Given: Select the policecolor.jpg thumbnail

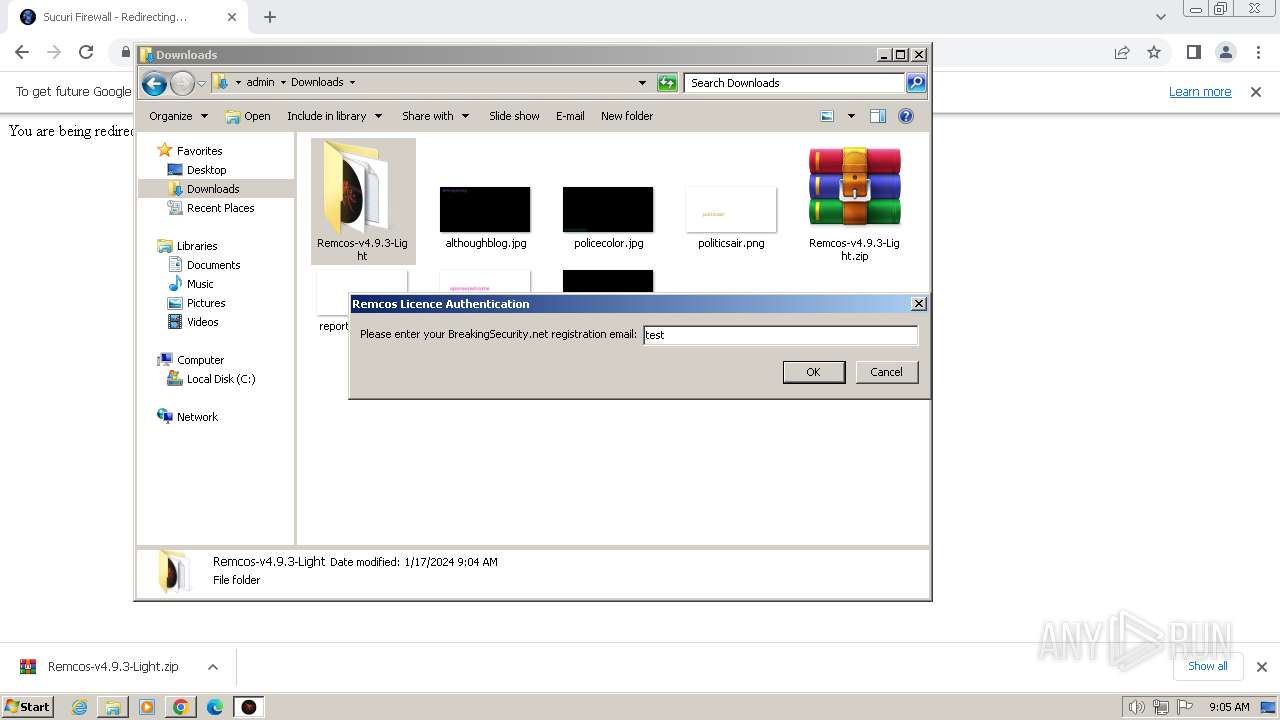Looking at the screenshot, I should tap(608, 210).
